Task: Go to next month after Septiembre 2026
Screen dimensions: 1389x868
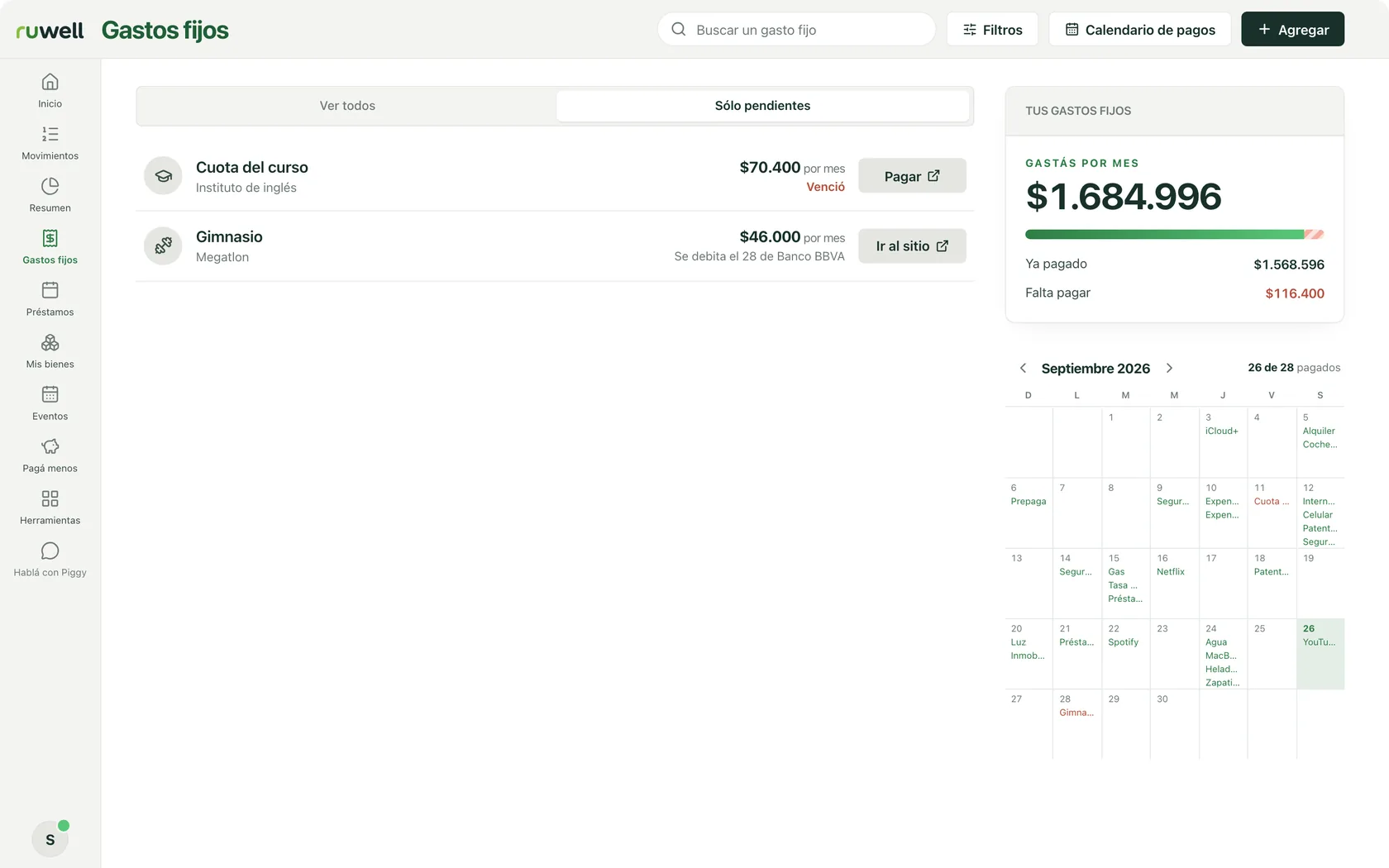Action: (x=1169, y=368)
